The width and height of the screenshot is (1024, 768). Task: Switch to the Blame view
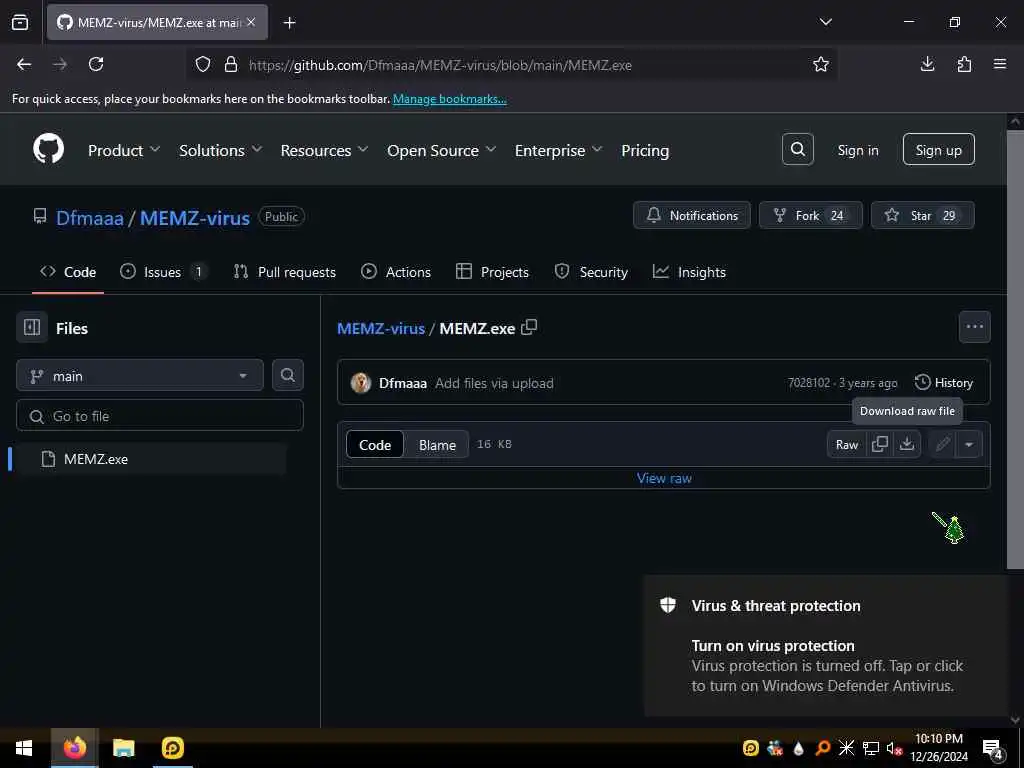click(437, 445)
